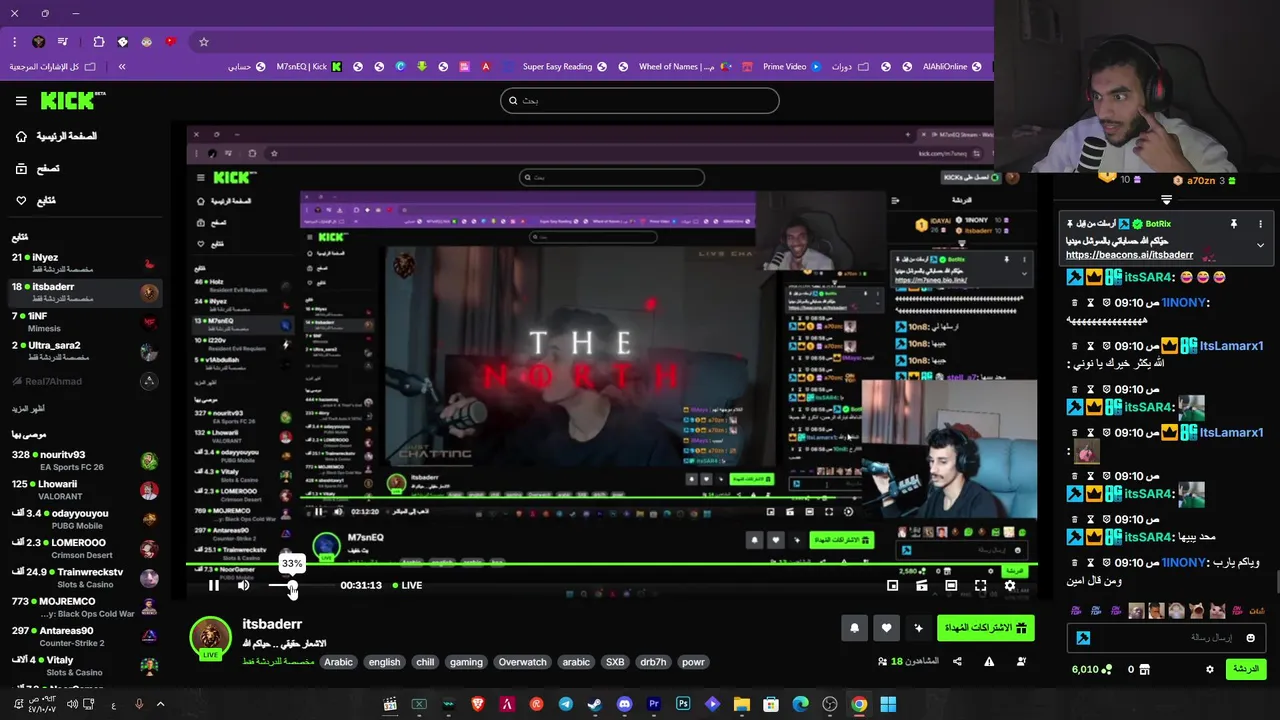Open Photoshop from the taskbar
Image resolution: width=1280 pixels, height=720 pixels.
[x=683, y=704]
